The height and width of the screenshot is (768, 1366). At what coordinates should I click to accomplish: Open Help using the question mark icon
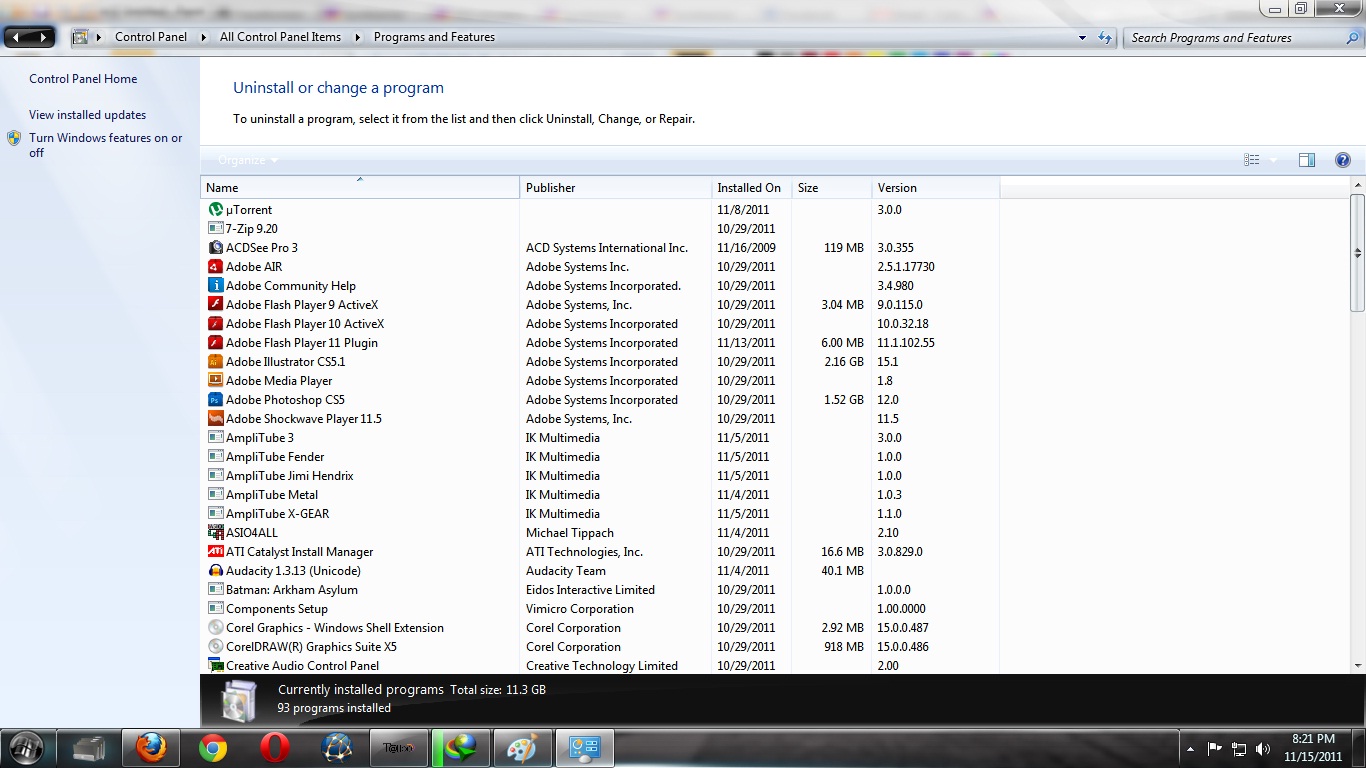pyautogui.click(x=1342, y=159)
